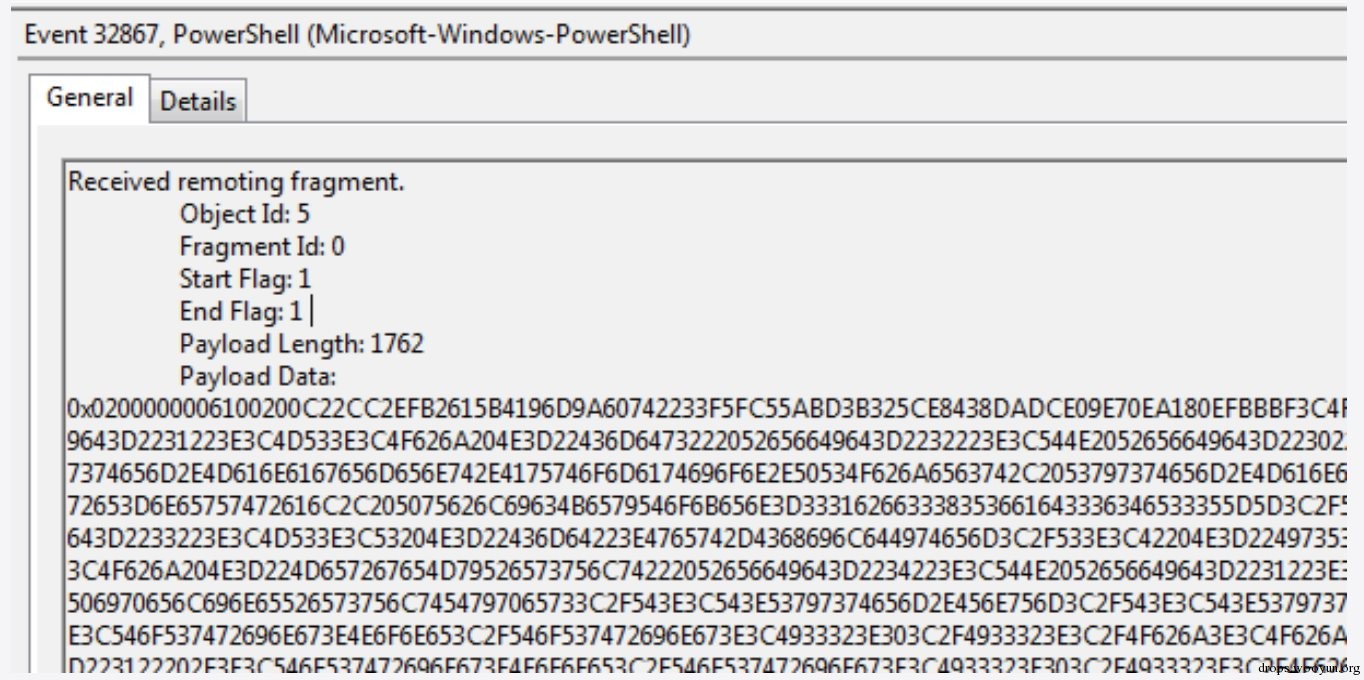
Task: Click payload line starting with 0x02000000
Action: 708,408
